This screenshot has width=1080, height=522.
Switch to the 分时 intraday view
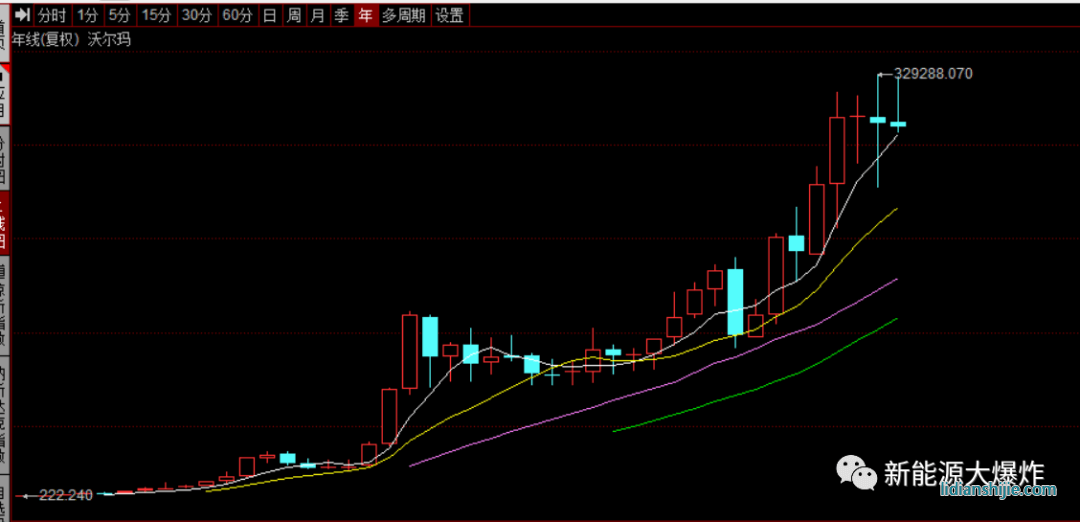tap(52, 15)
